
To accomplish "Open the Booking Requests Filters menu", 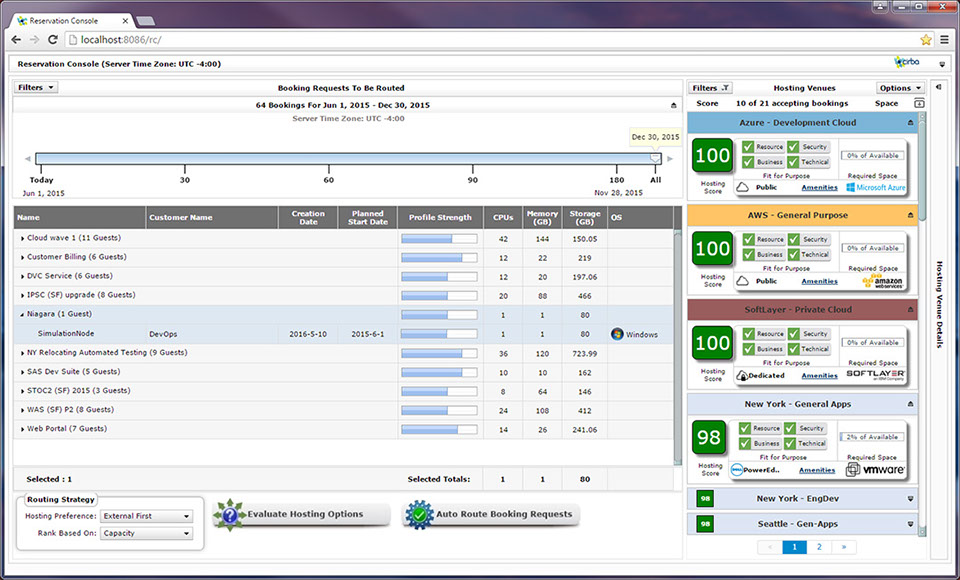I will pos(36,88).
